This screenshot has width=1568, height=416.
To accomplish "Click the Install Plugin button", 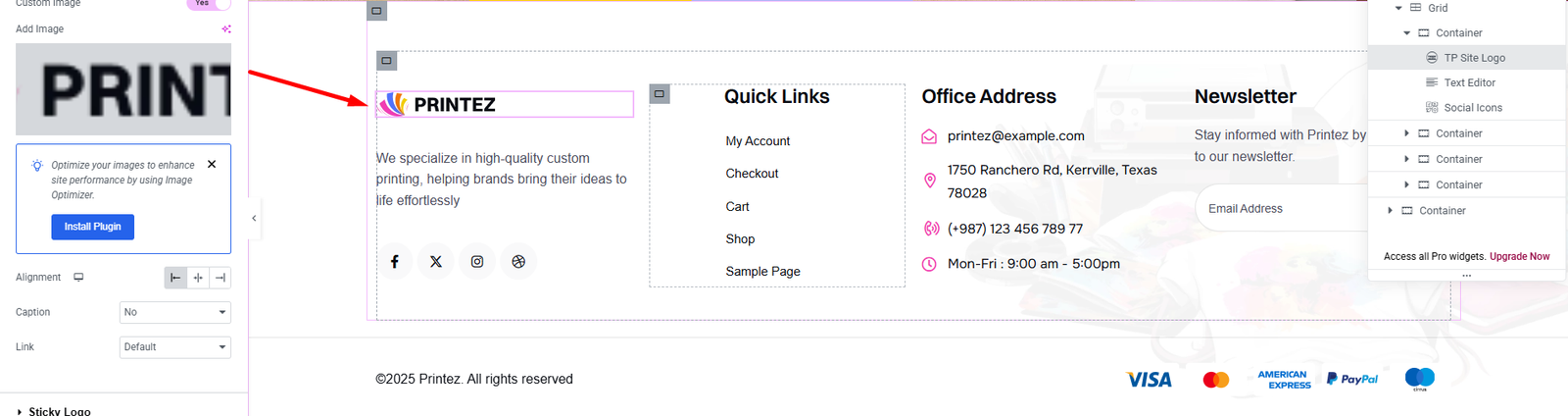I will coord(93,227).
